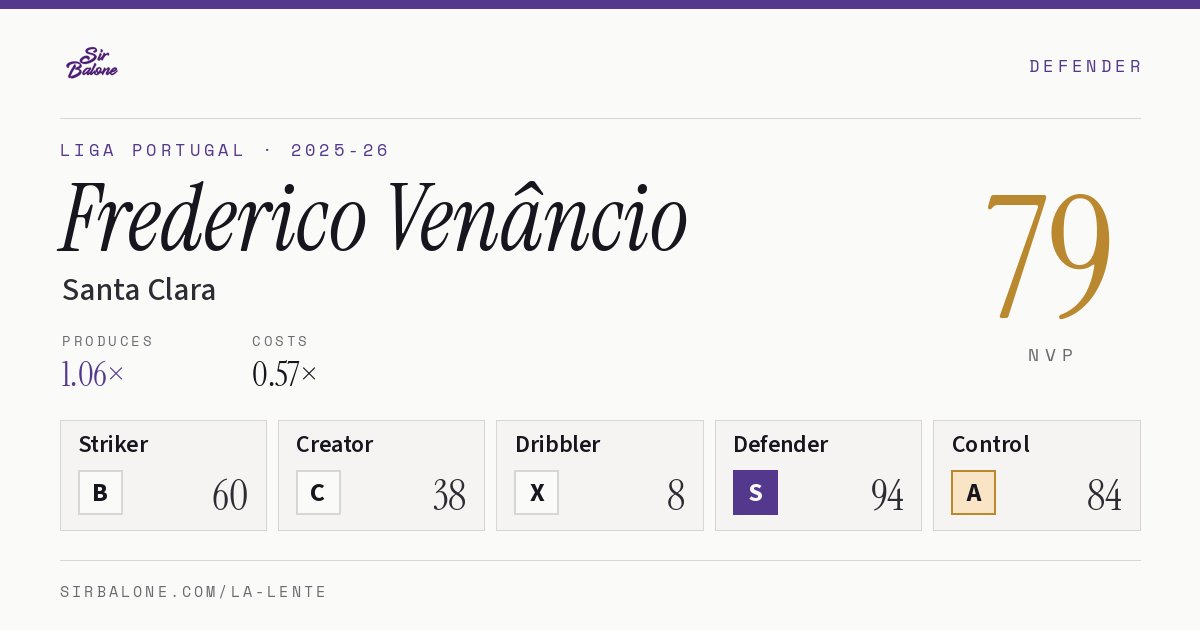Select the X grade badge under Dribbler
Screen dimensions: 1200x630
537,492
